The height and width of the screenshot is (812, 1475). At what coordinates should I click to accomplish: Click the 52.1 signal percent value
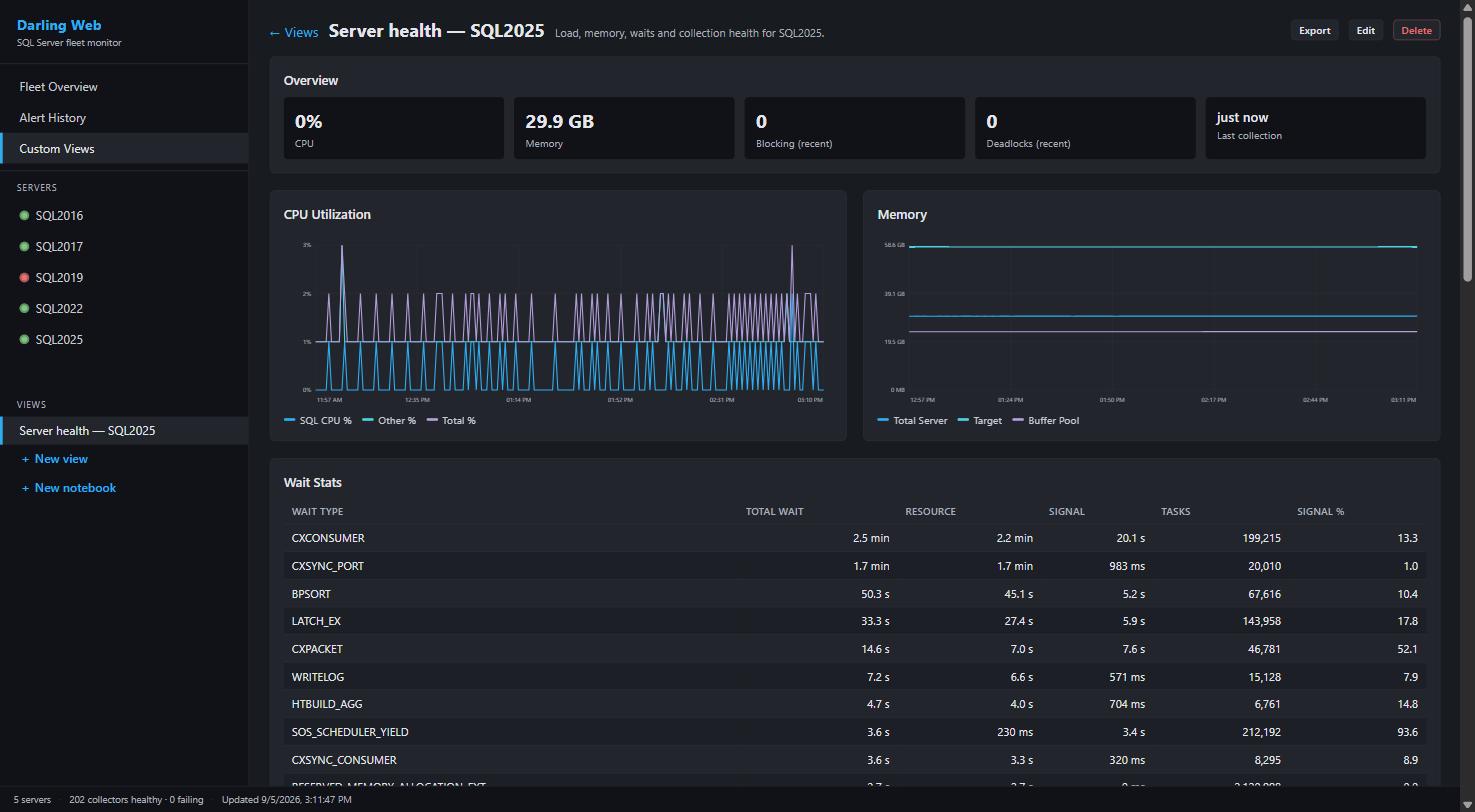tap(1408, 649)
